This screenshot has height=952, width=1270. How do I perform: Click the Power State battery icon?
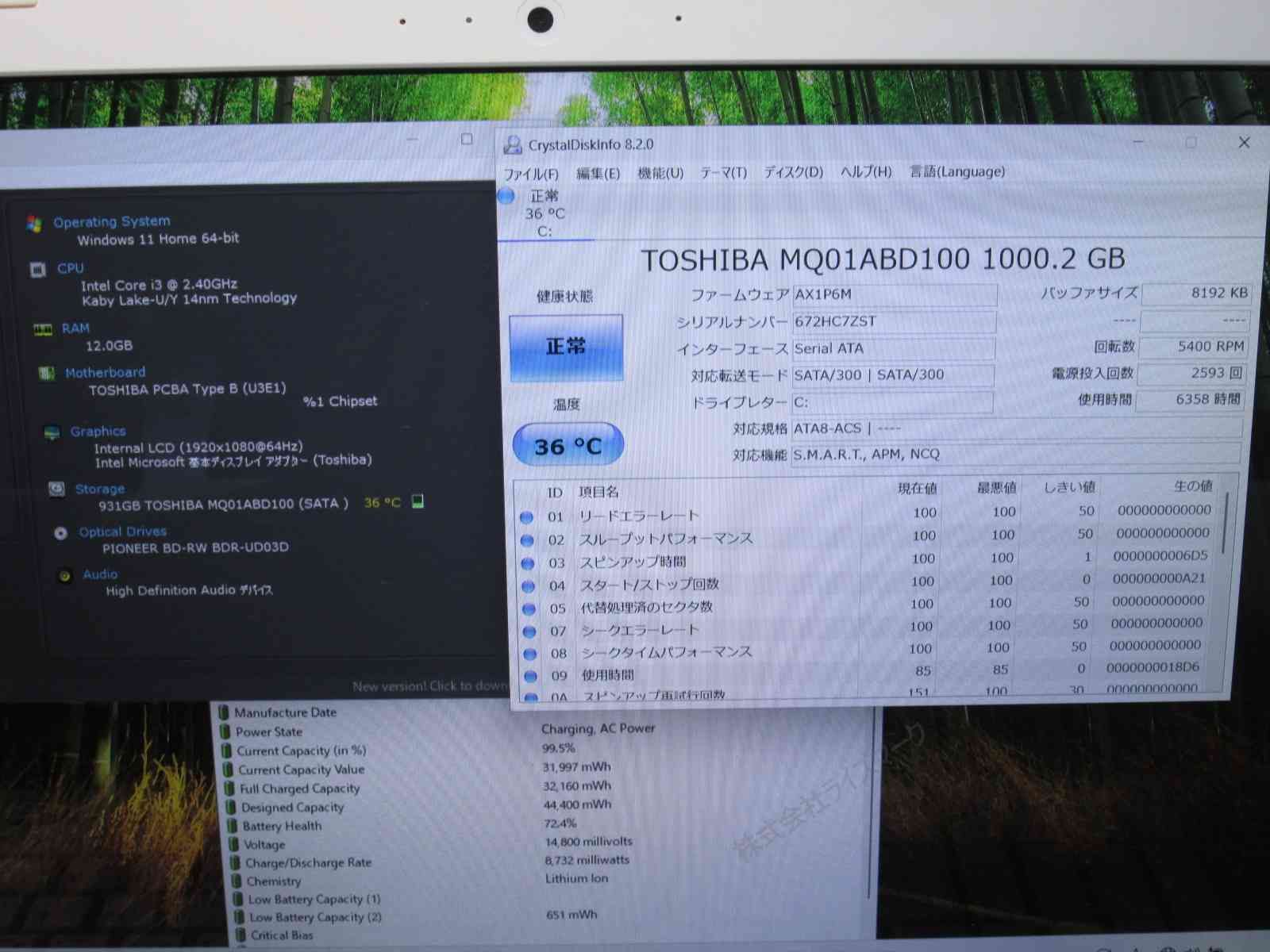(x=225, y=731)
